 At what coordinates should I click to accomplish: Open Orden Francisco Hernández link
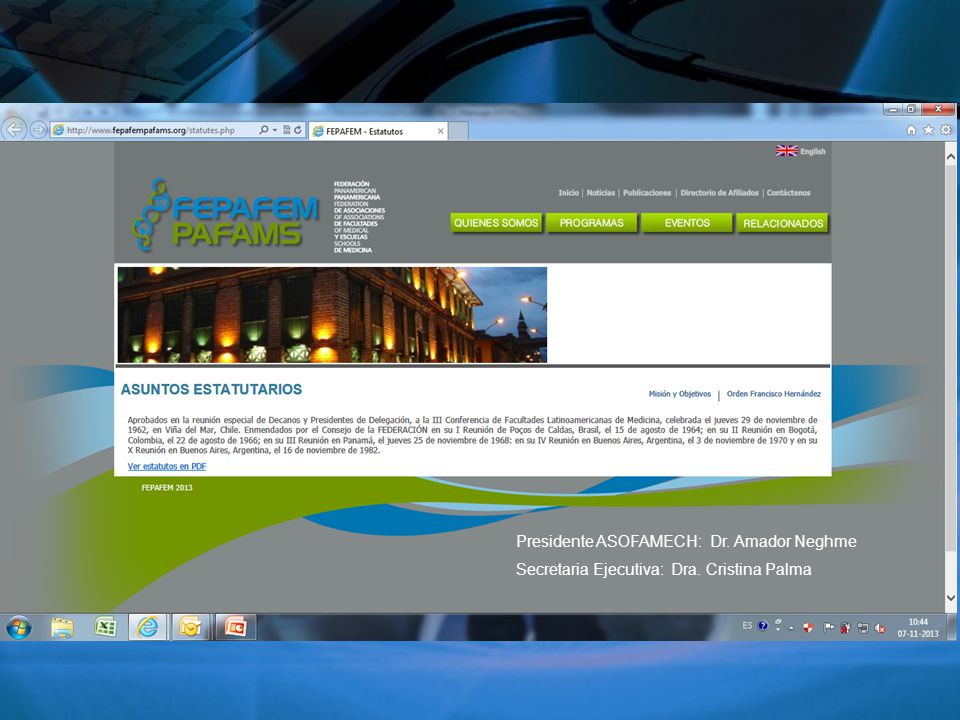[x=774, y=394]
